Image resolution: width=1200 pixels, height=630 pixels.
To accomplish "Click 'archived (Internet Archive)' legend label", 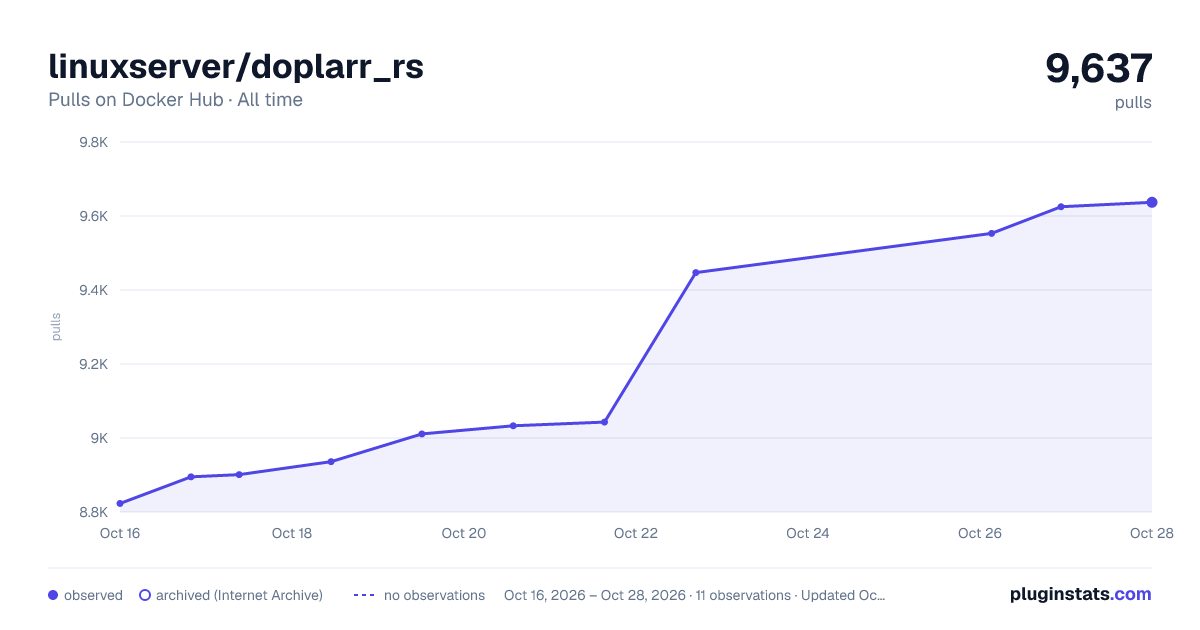I will [x=239, y=595].
